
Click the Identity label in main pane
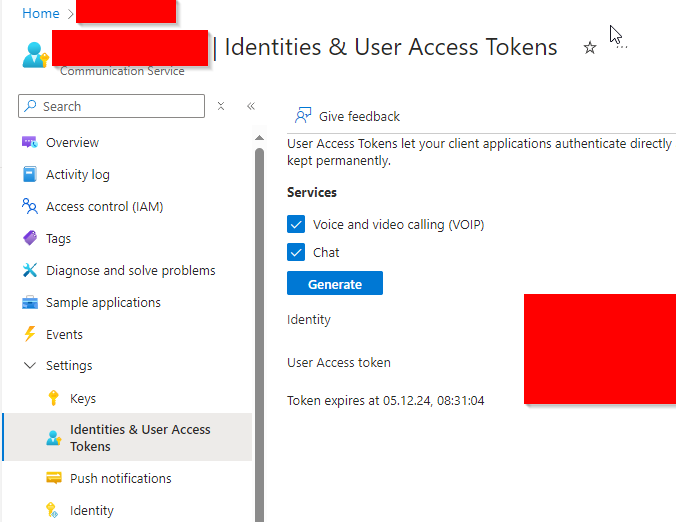(x=309, y=319)
